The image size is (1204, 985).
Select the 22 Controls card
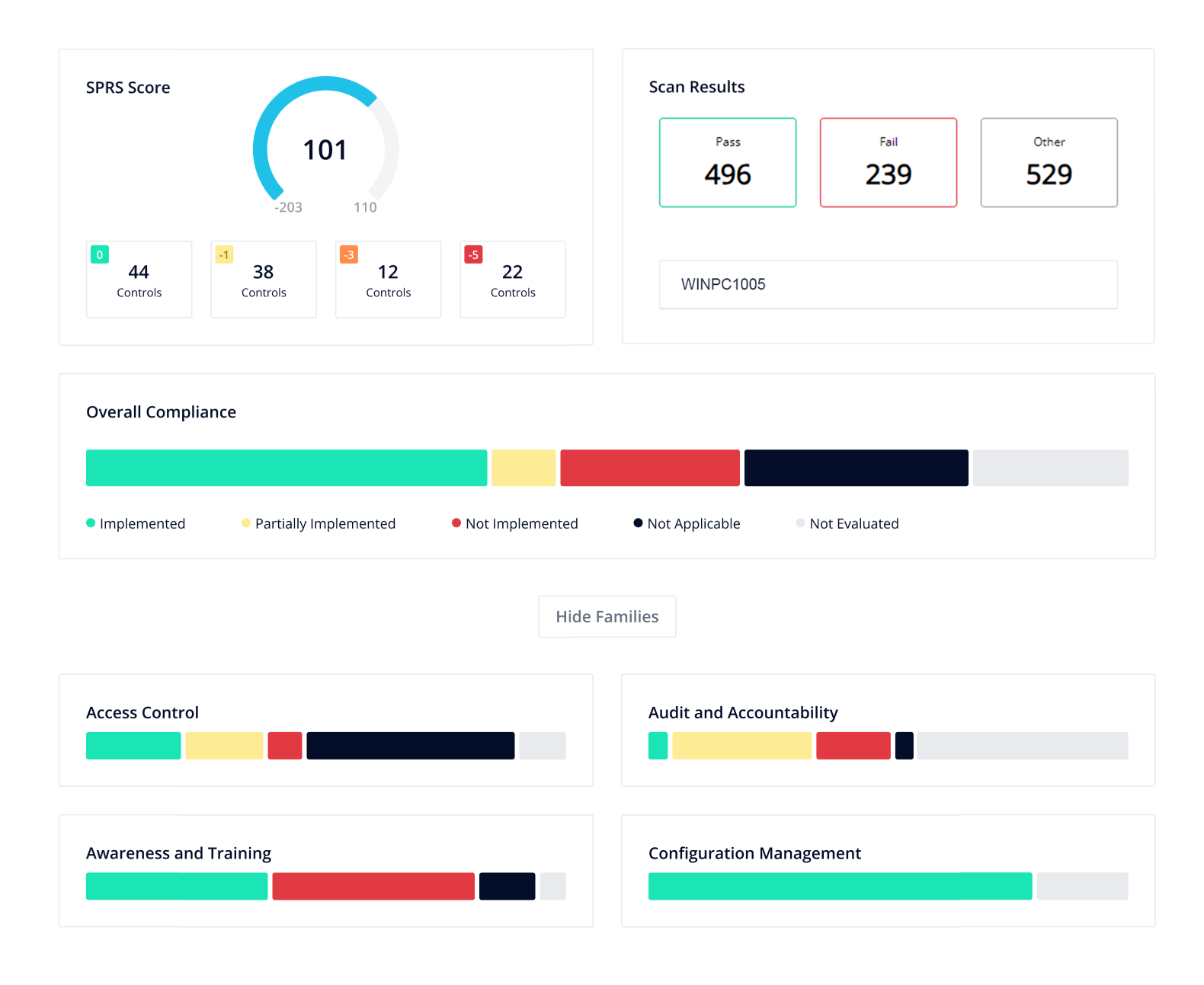click(x=513, y=280)
